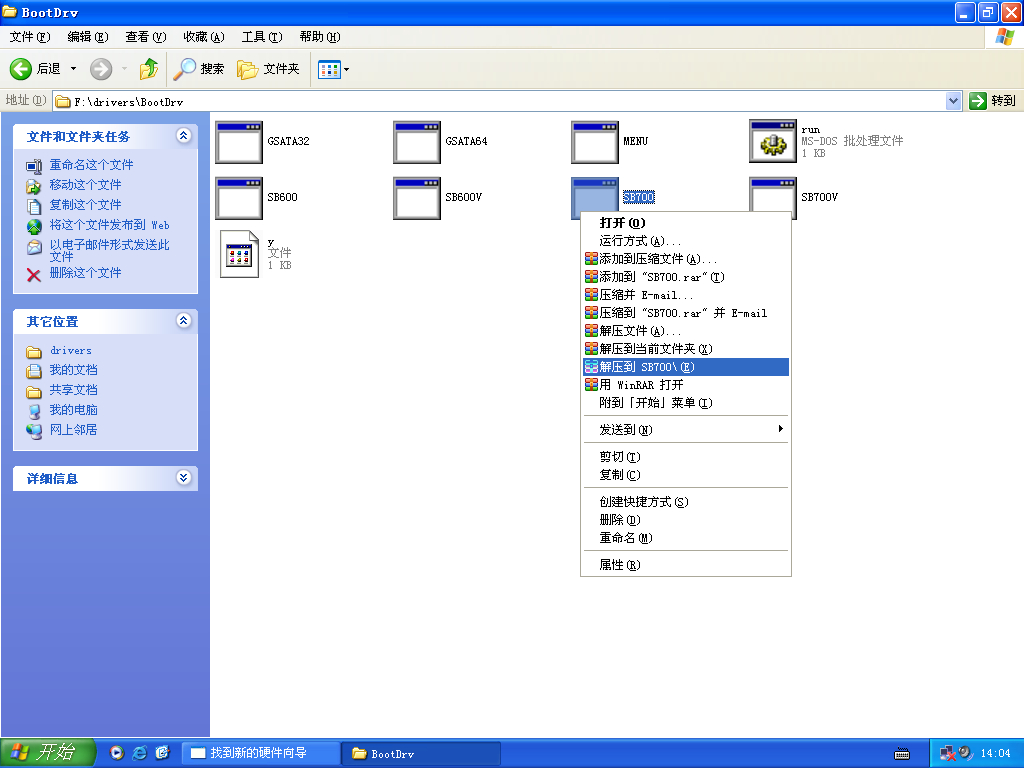Open the 发送到 submenu
The width and height of the screenshot is (1024, 768).
pyautogui.click(x=626, y=430)
